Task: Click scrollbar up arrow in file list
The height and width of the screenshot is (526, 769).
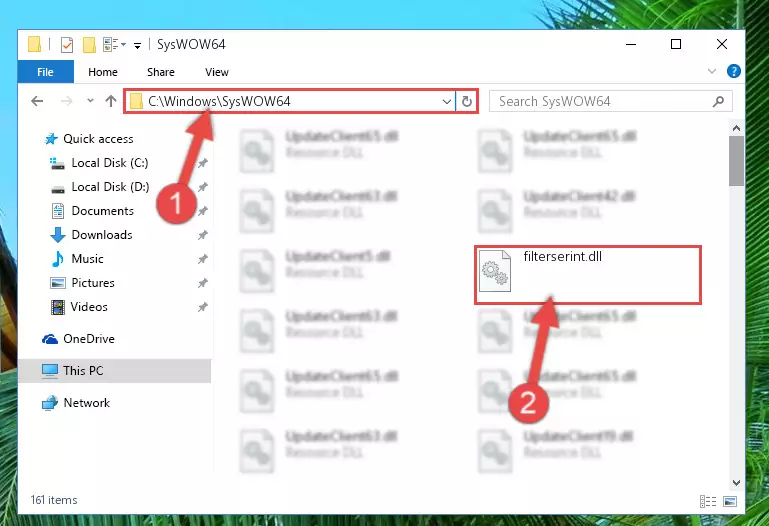Action: [736, 128]
